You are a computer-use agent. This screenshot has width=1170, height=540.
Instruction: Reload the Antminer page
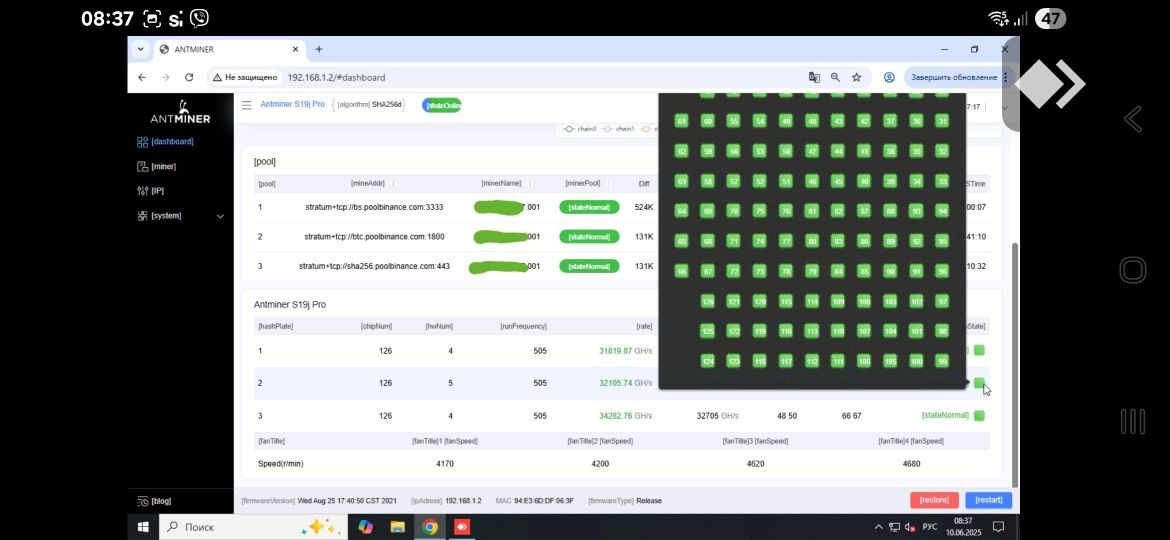[189, 77]
